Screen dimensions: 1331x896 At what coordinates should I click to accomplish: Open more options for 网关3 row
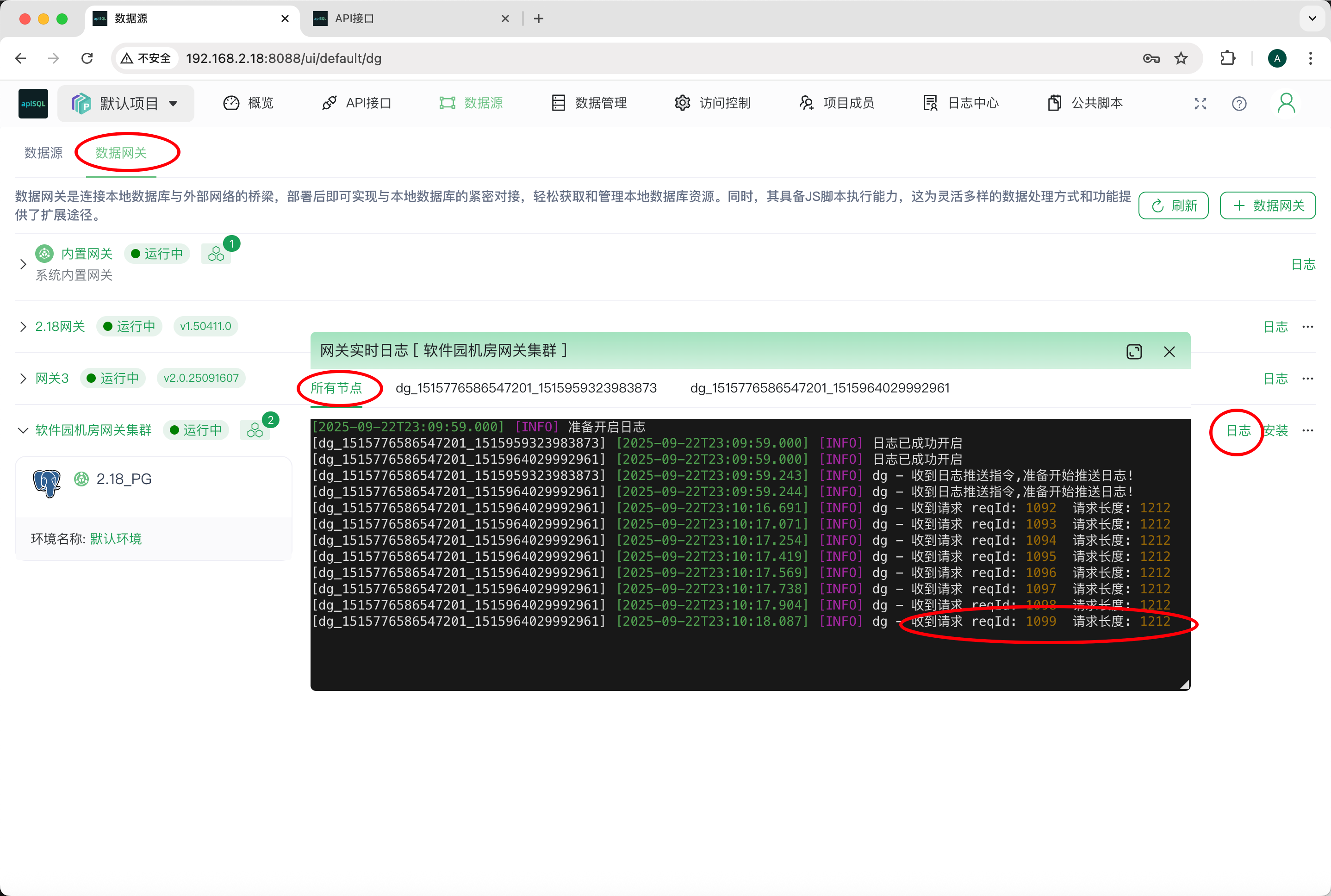pyautogui.click(x=1307, y=378)
